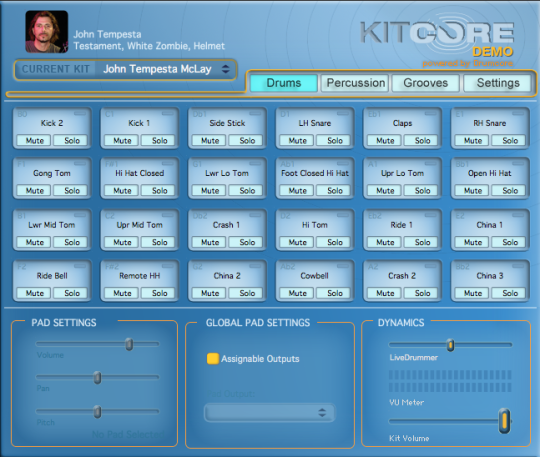Image resolution: width=540 pixels, height=457 pixels.
Task: Click the LiveDrummer slider handle
Action: click(x=450, y=345)
